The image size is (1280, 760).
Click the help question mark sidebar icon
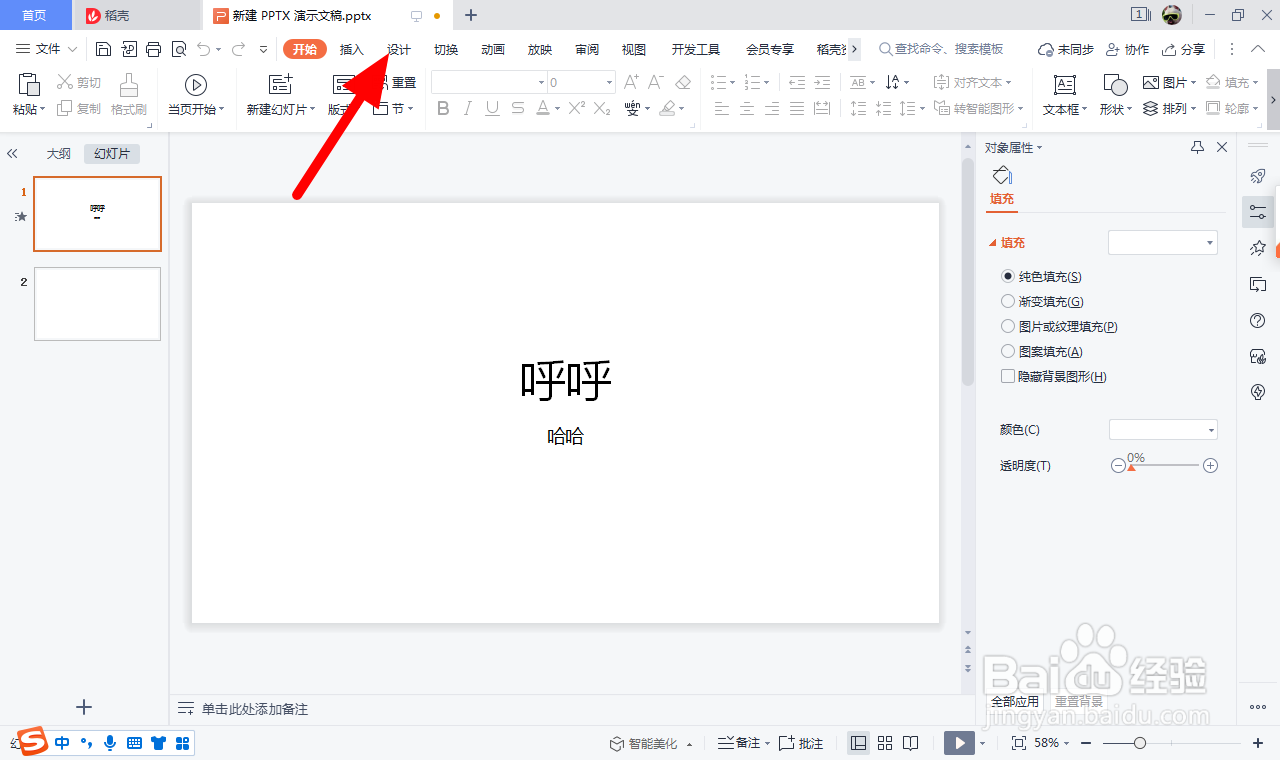click(1258, 320)
